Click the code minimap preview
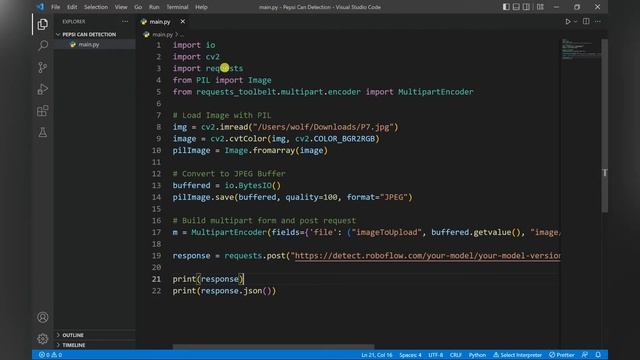This screenshot has height=360, width=640. tap(580, 49)
